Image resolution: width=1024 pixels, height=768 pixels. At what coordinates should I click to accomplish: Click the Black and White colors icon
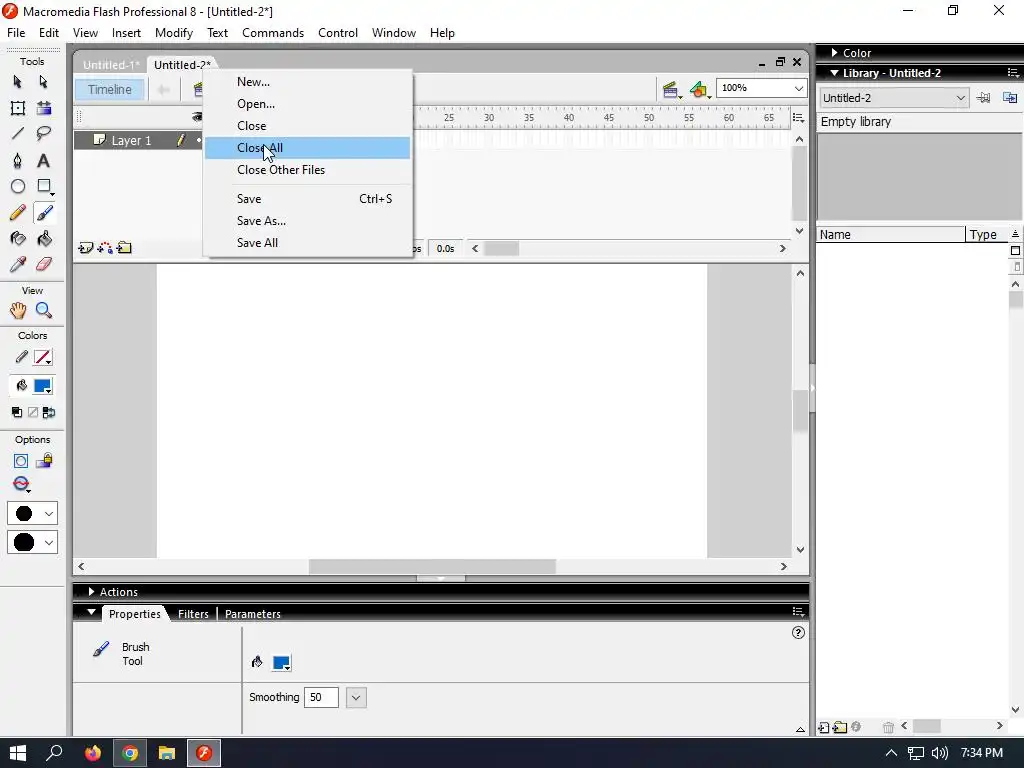pos(17,412)
